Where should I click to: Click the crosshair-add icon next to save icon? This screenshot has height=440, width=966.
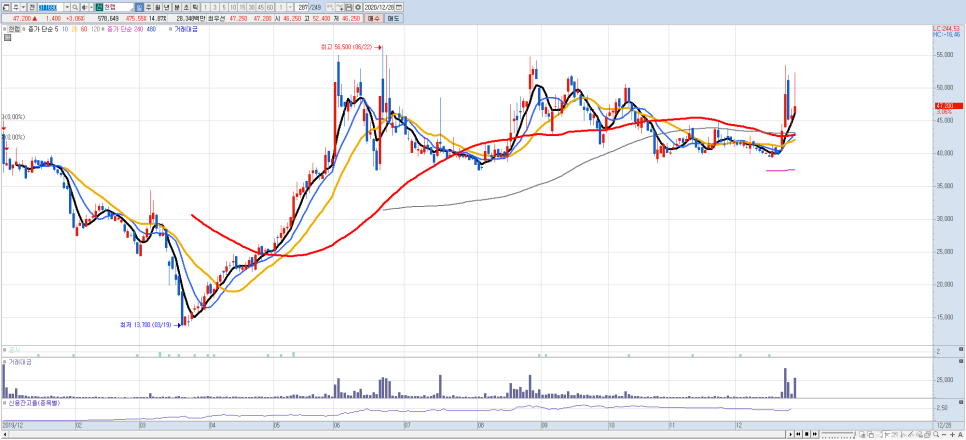pos(339,7)
